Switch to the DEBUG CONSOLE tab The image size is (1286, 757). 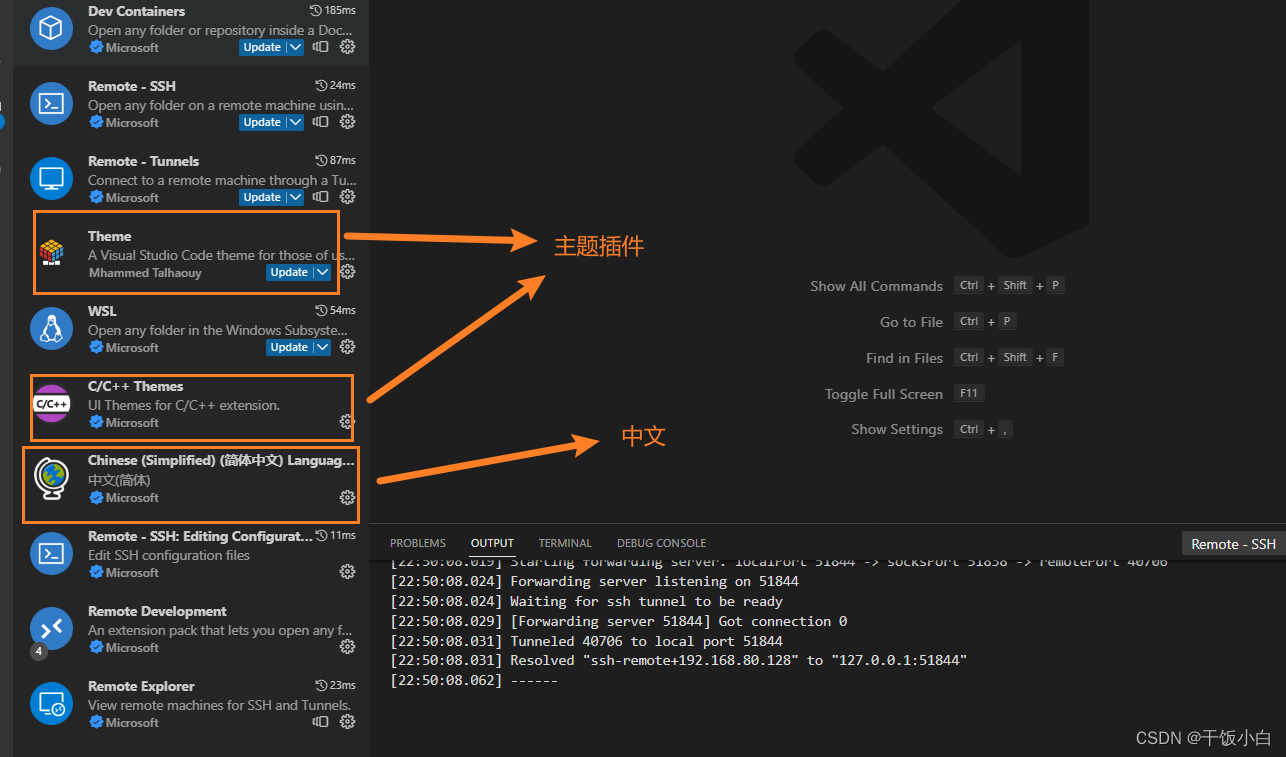click(x=661, y=543)
